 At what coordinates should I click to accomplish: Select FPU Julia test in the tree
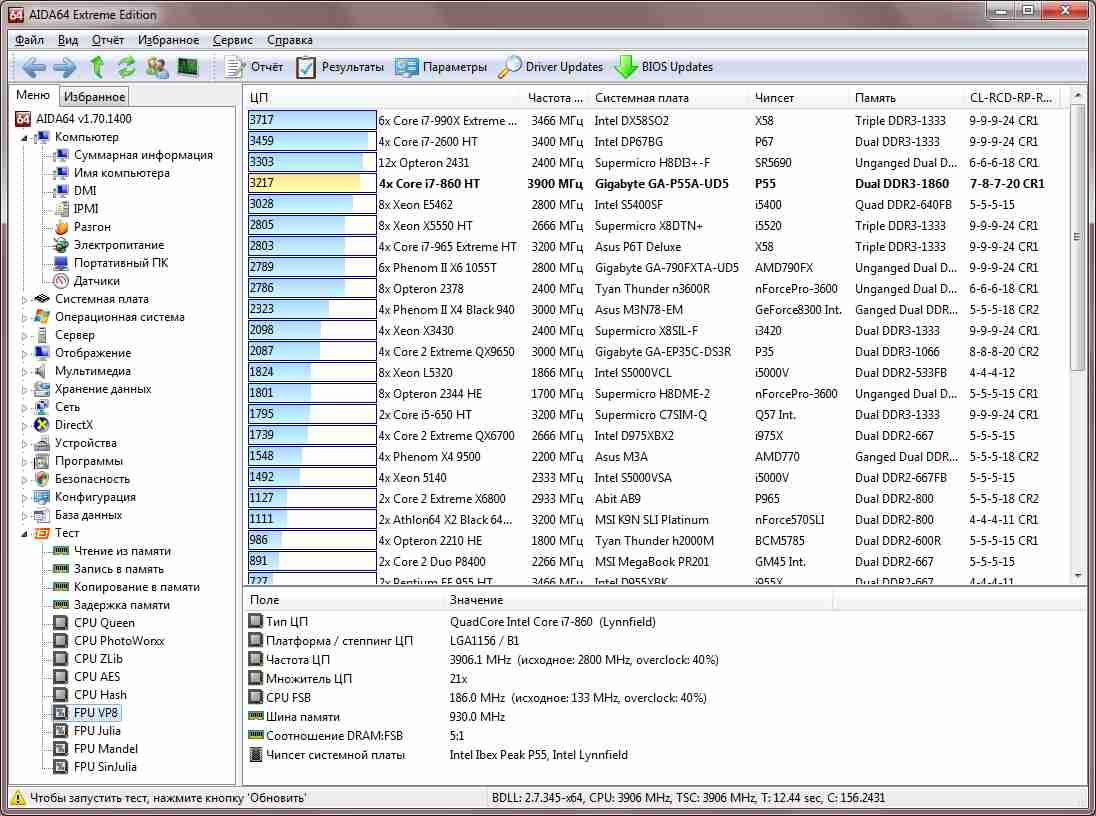pos(97,731)
